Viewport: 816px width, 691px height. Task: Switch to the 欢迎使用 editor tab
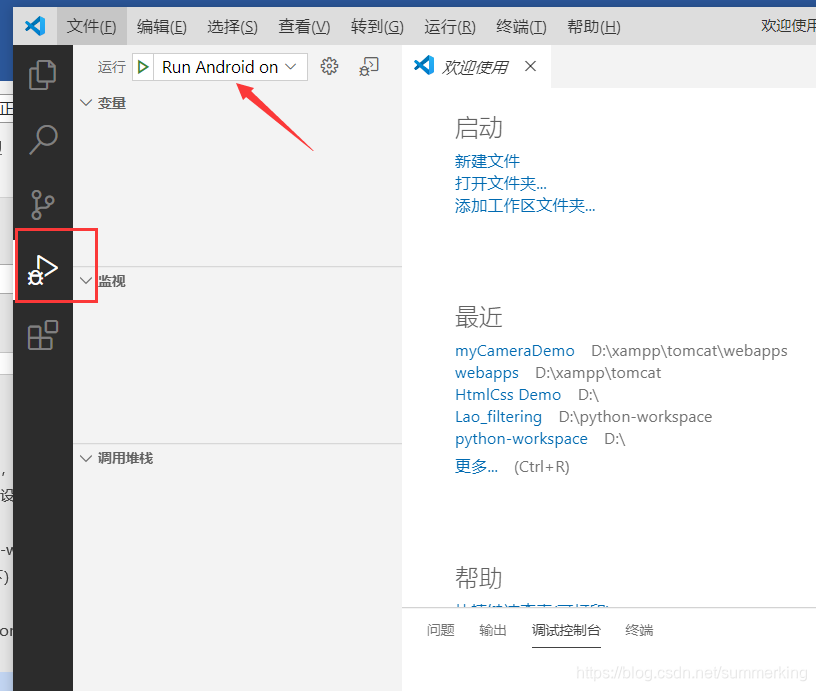pos(475,67)
